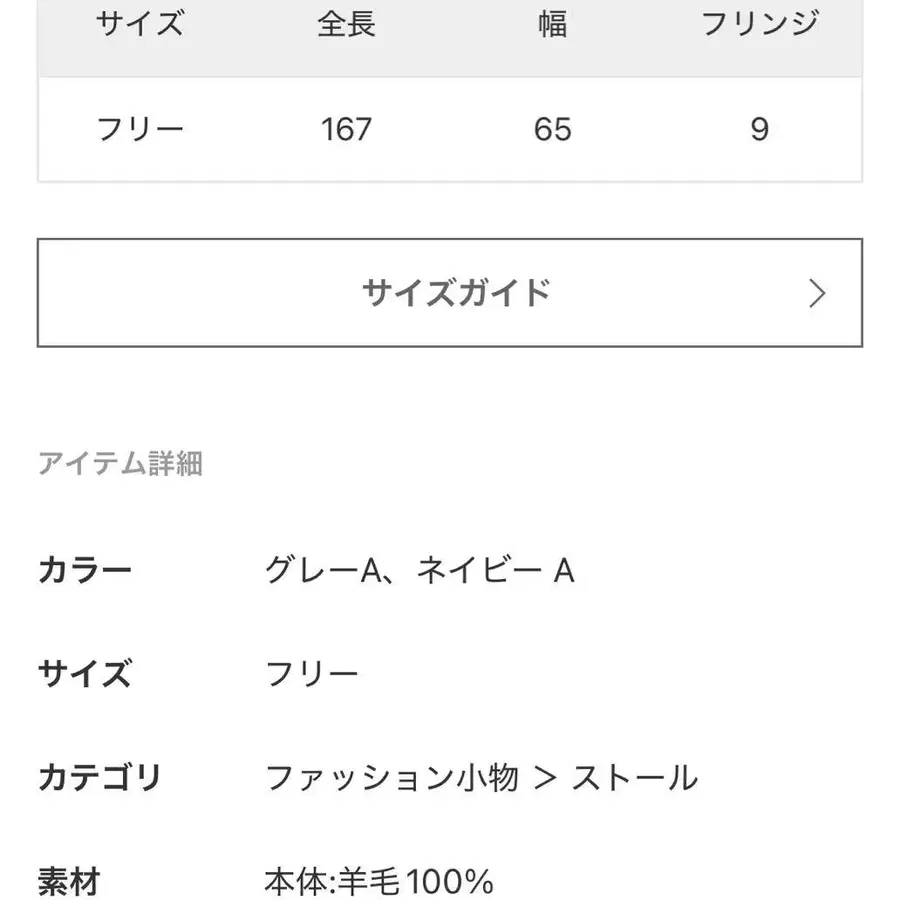Select the ファッション小物 category link
The width and height of the screenshot is (900, 900).
click(392, 777)
